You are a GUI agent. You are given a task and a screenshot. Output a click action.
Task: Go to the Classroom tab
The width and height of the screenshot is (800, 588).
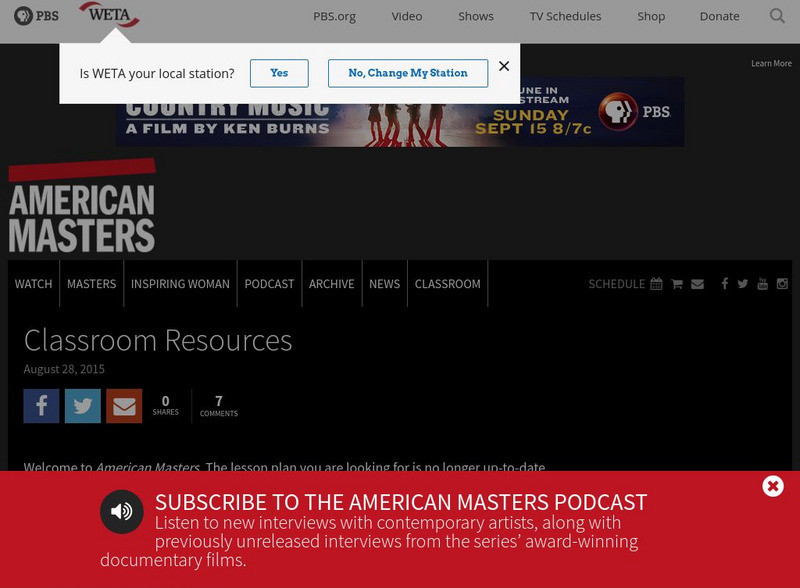(447, 284)
